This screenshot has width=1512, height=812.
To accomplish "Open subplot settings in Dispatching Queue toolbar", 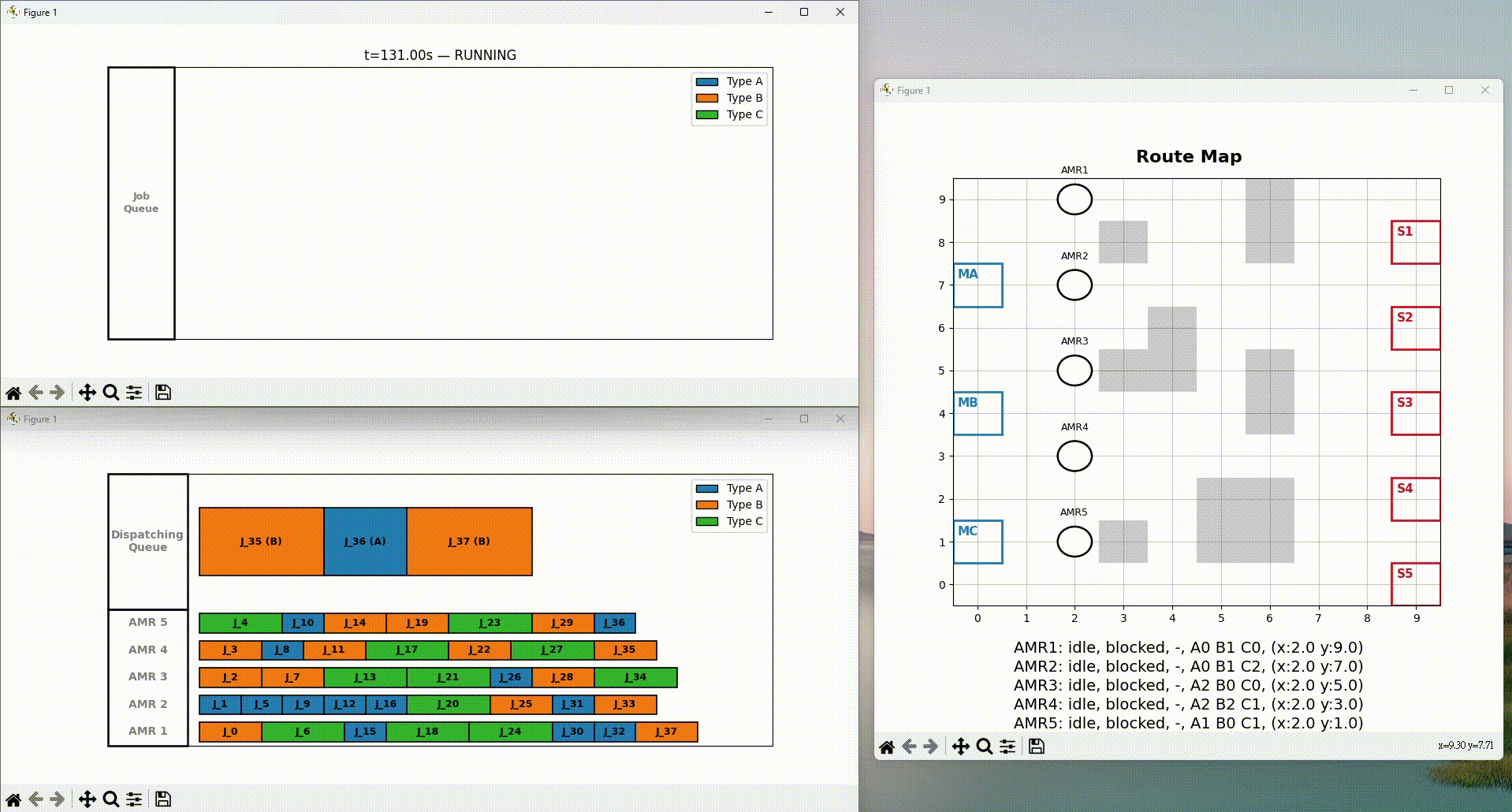I will (134, 799).
